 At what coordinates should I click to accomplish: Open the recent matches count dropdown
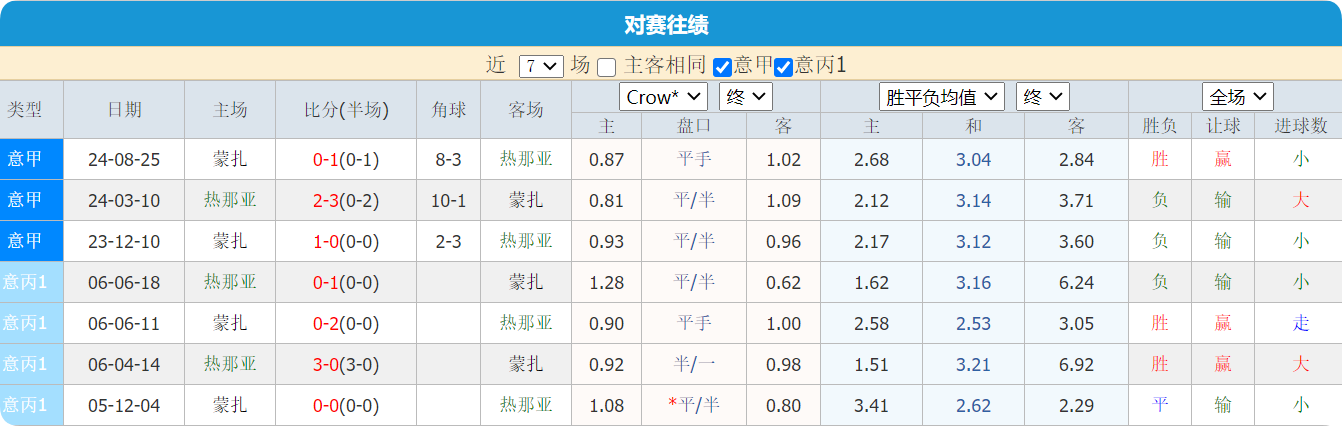pos(541,66)
